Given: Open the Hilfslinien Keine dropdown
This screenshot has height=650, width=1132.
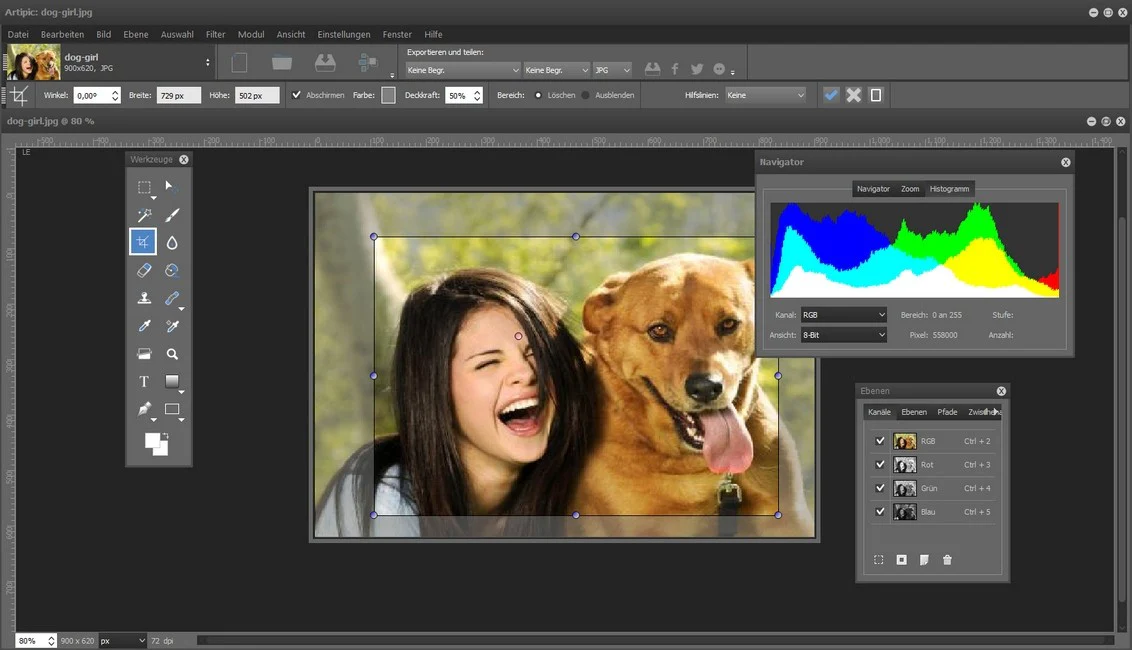Looking at the screenshot, I should point(765,95).
